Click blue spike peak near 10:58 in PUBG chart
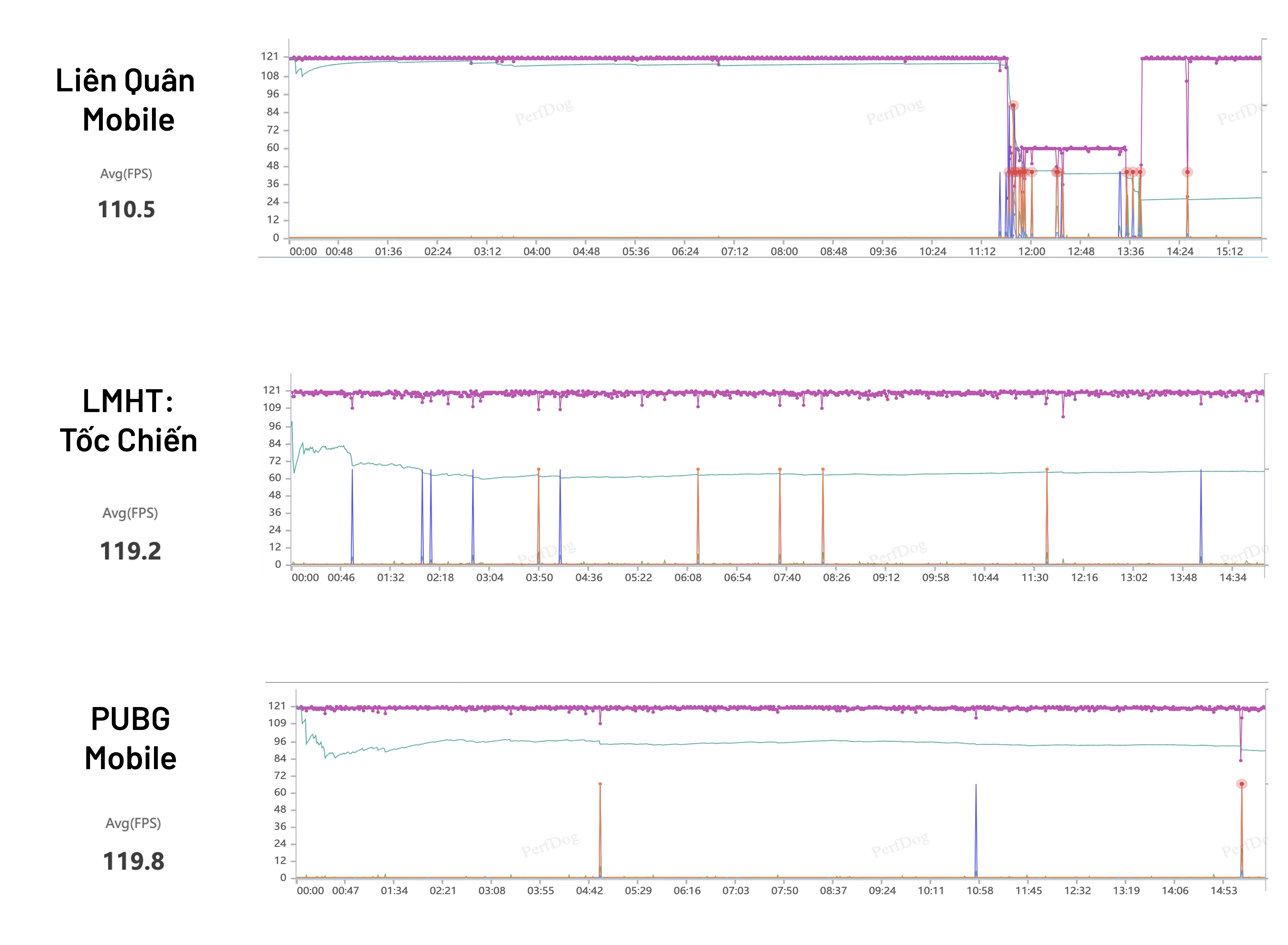Viewport: 1288px width, 945px height. coord(976,785)
